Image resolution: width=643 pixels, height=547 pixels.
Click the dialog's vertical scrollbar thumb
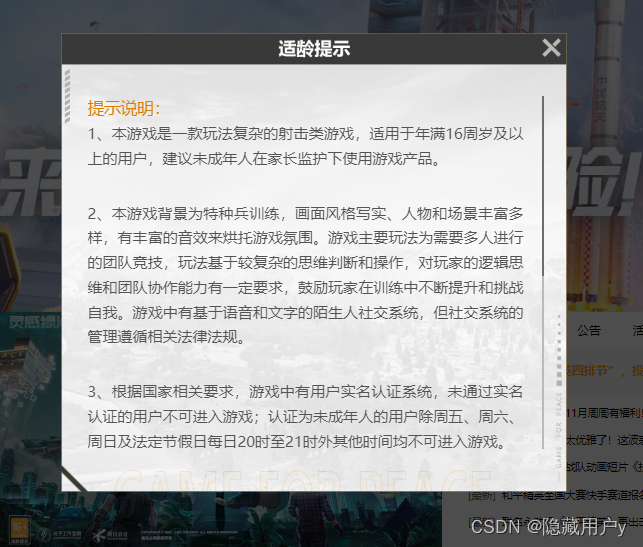point(543,186)
